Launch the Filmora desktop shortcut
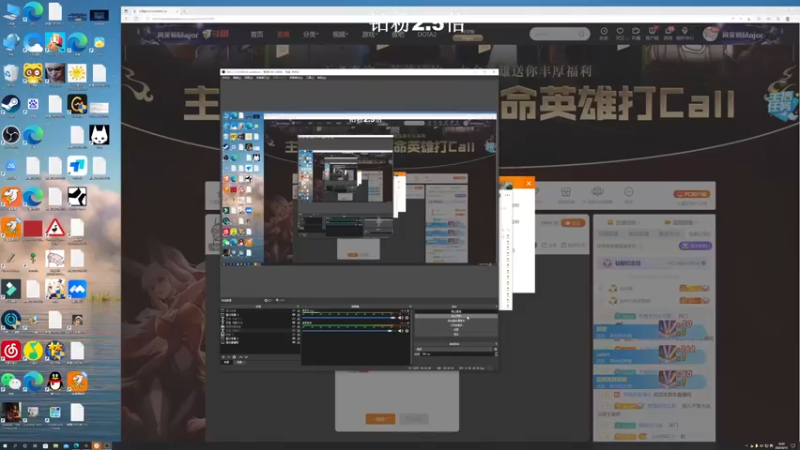Viewport: 800px width, 450px height. (x=11, y=289)
